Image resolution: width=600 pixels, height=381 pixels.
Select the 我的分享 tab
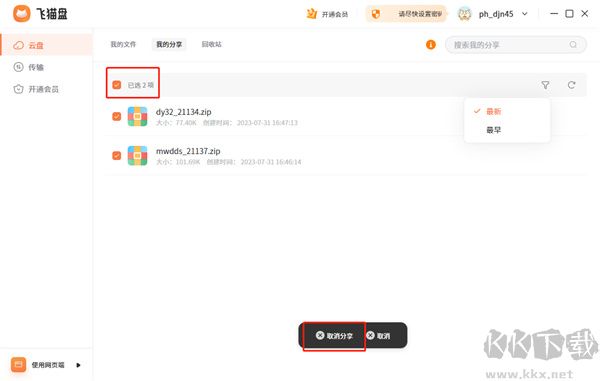[169, 44]
